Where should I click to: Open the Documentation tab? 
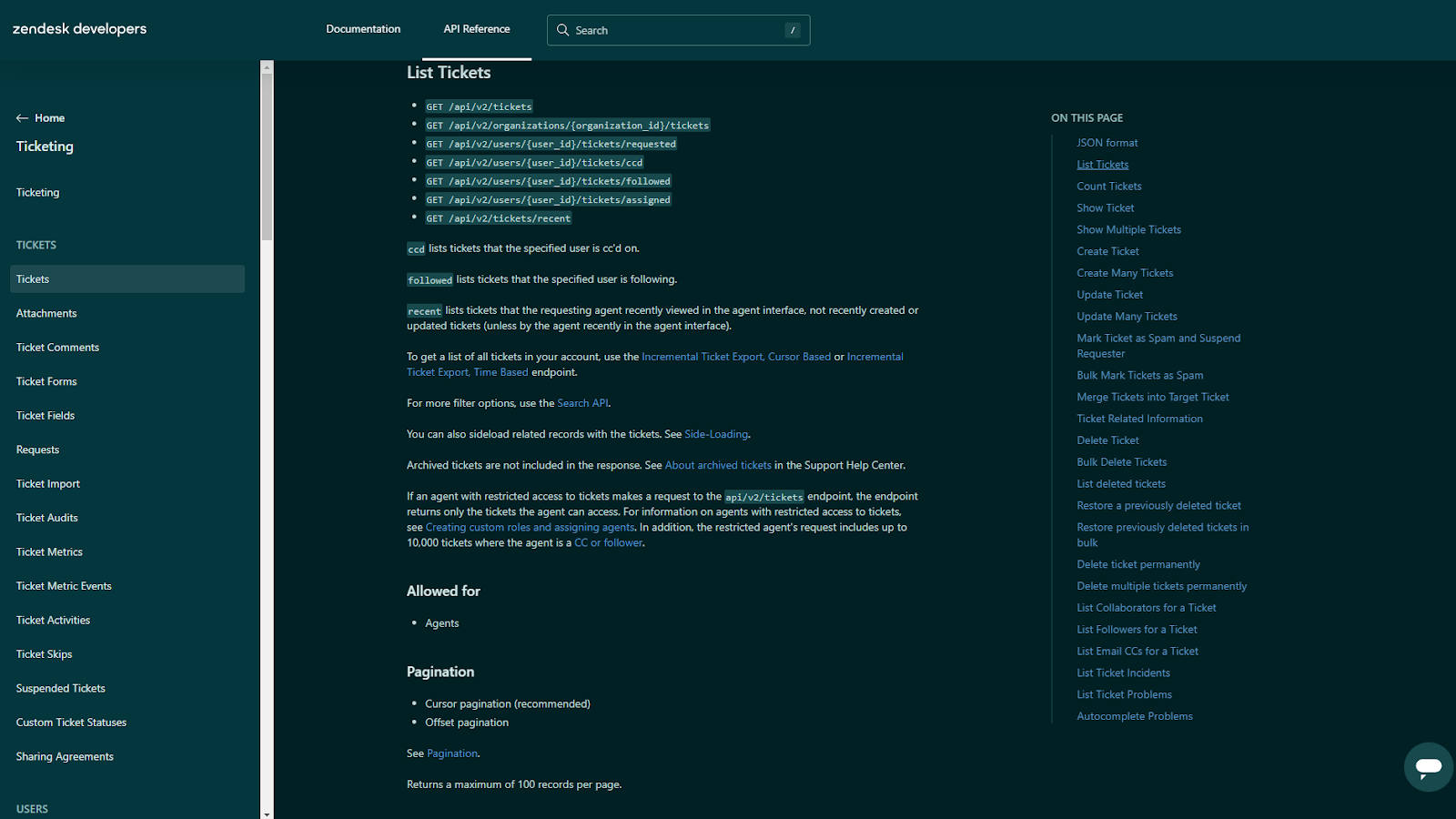coord(363,29)
